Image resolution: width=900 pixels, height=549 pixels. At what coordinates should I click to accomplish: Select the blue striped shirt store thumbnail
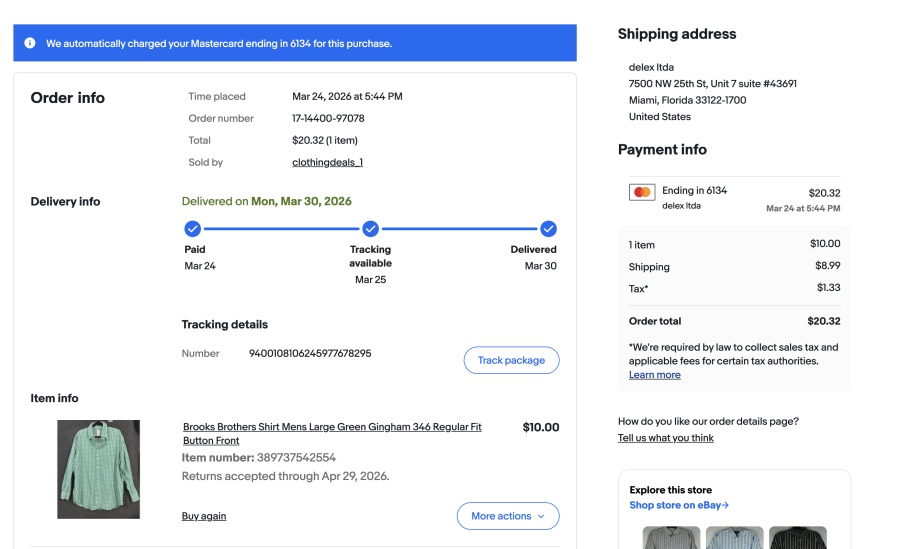point(734,538)
